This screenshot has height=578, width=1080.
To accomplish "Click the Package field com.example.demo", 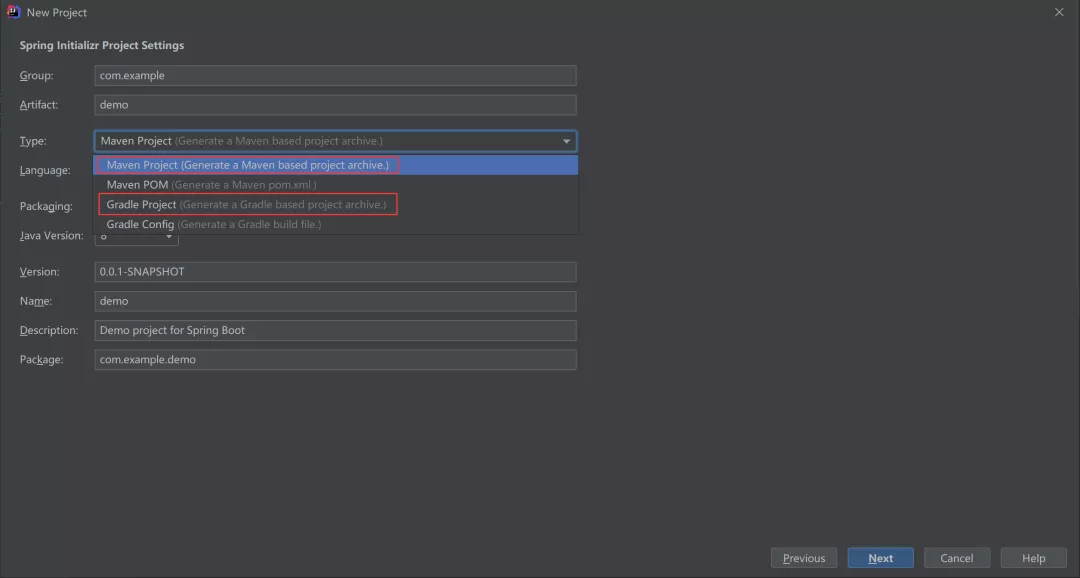I will (335, 360).
